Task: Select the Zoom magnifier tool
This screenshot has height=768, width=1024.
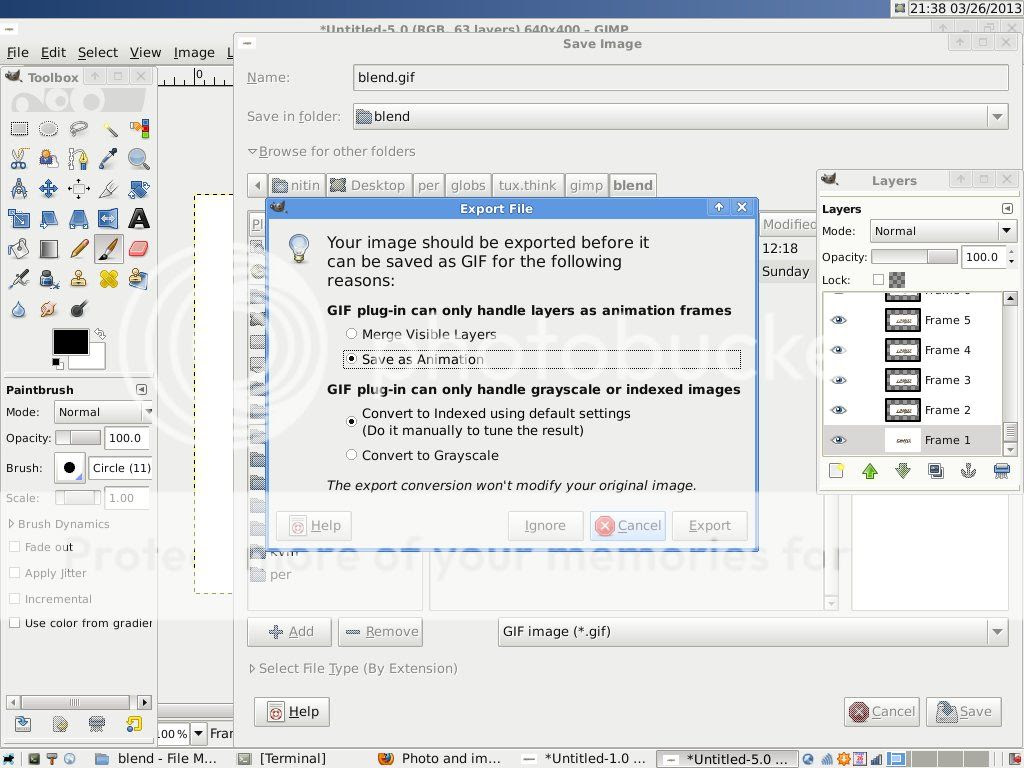Action: point(138,159)
